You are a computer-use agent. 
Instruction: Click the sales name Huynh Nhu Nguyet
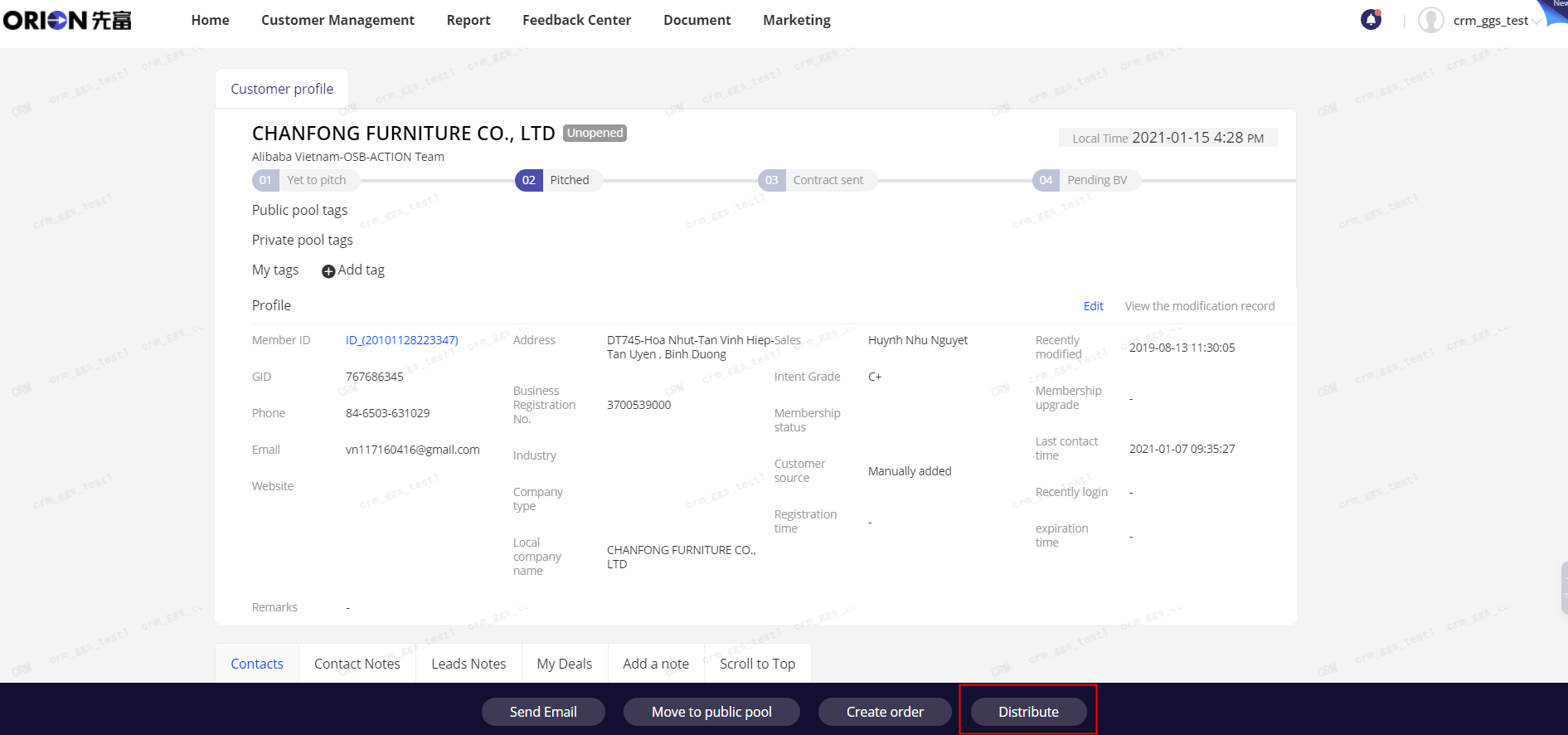[918, 340]
